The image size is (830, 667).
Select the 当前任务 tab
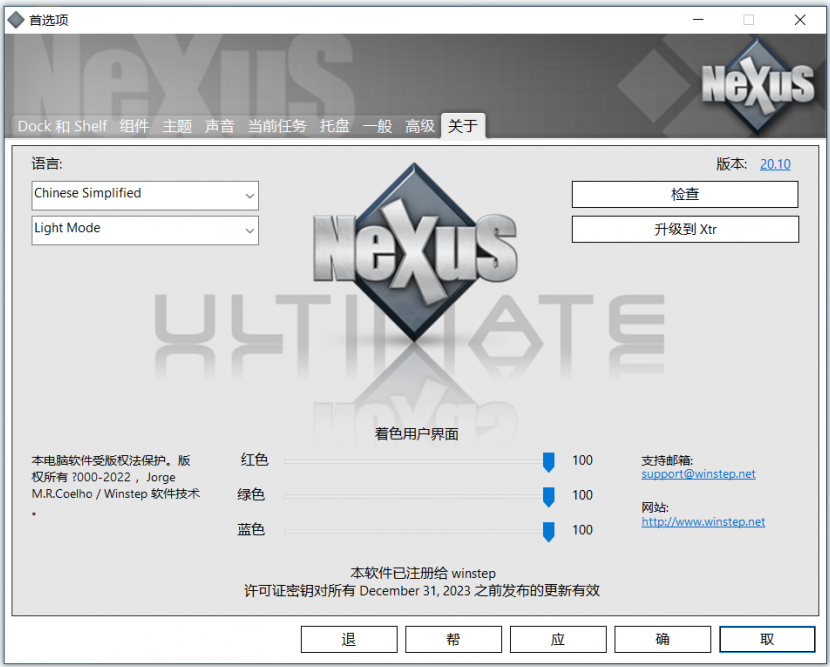point(277,126)
